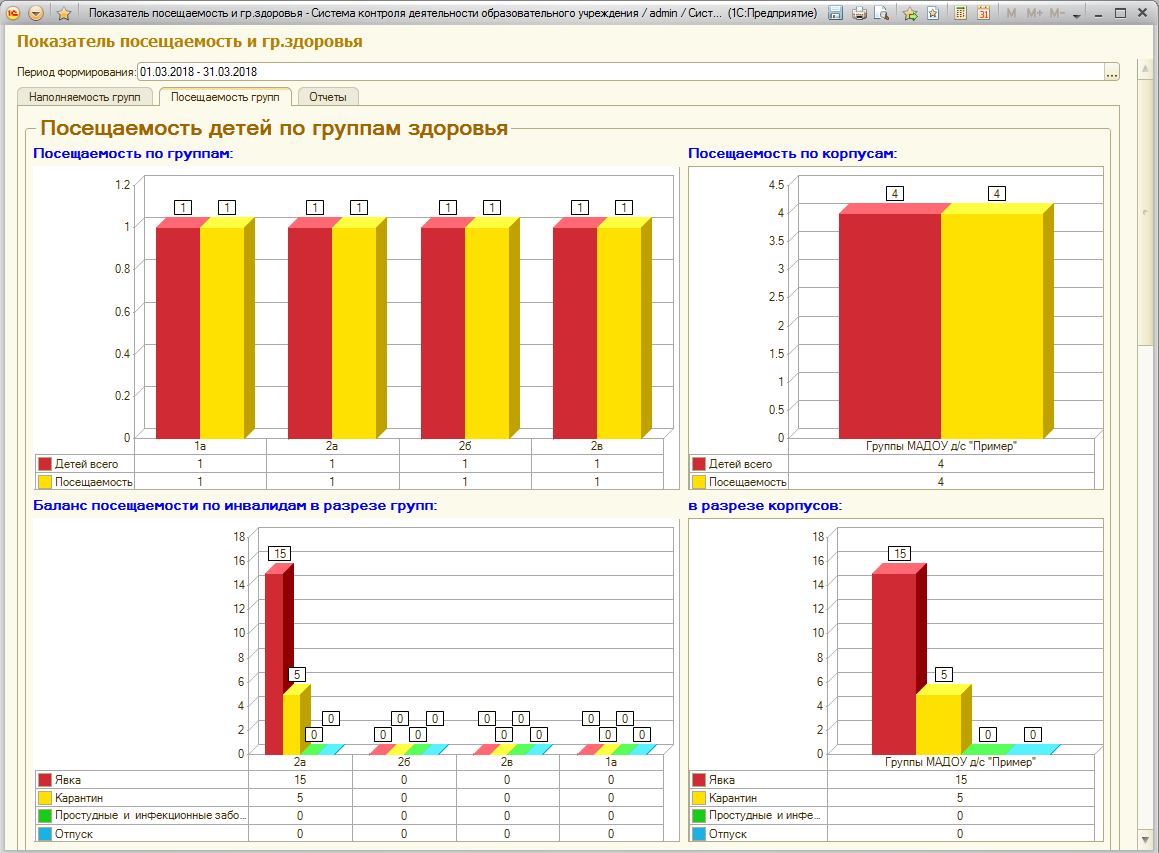1159x853 pixels.
Task: Select the Посещаемость групп tab
Action: coord(225,97)
